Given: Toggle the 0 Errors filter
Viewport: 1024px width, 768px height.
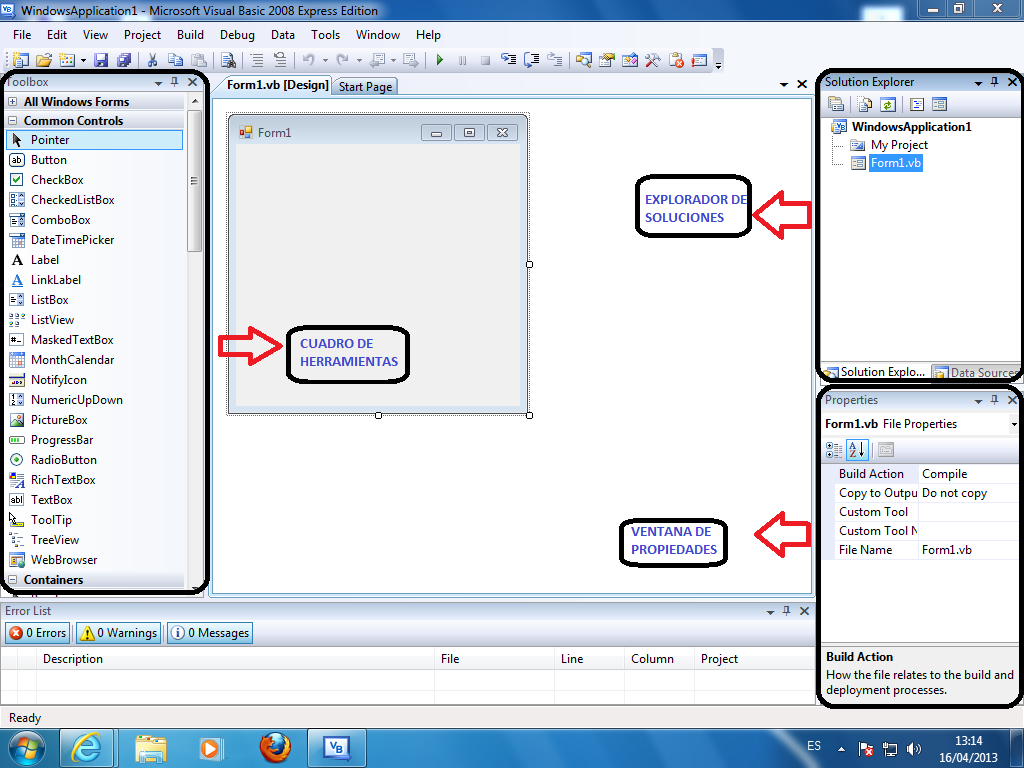Looking at the screenshot, I should (x=37, y=632).
